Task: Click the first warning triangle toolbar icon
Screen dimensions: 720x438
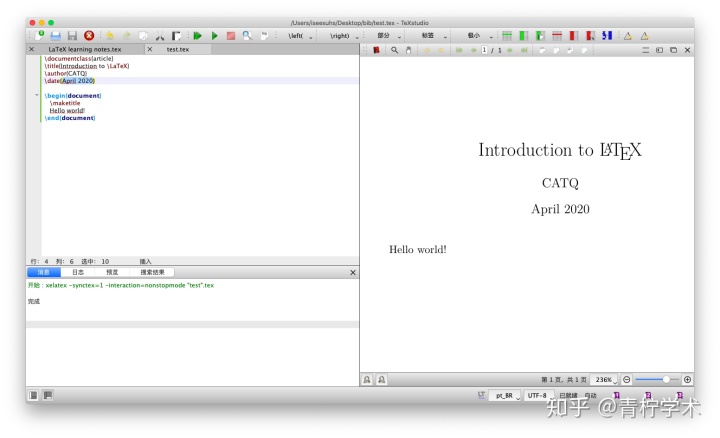Action: pos(628,36)
